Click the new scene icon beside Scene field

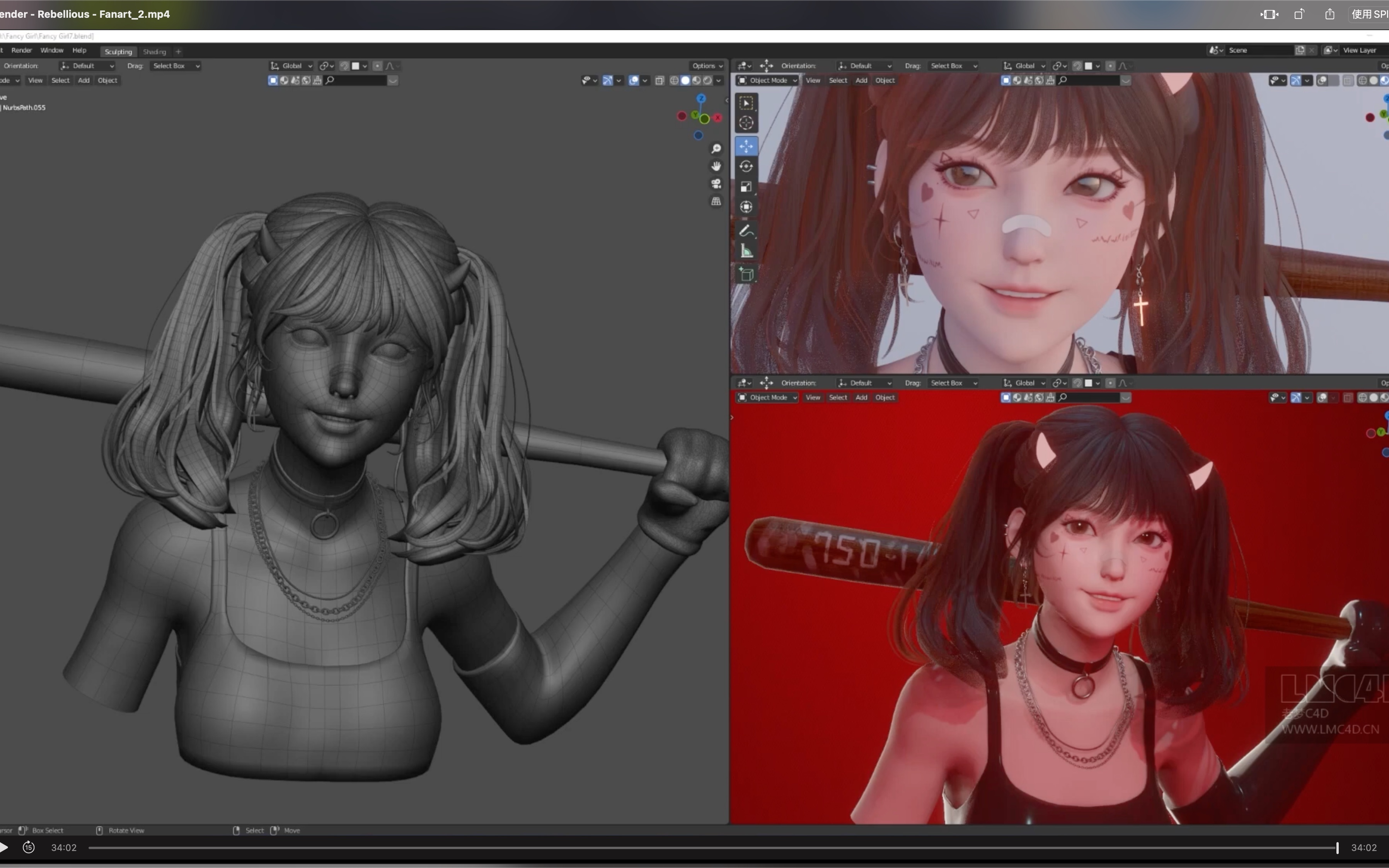[1300, 51]
